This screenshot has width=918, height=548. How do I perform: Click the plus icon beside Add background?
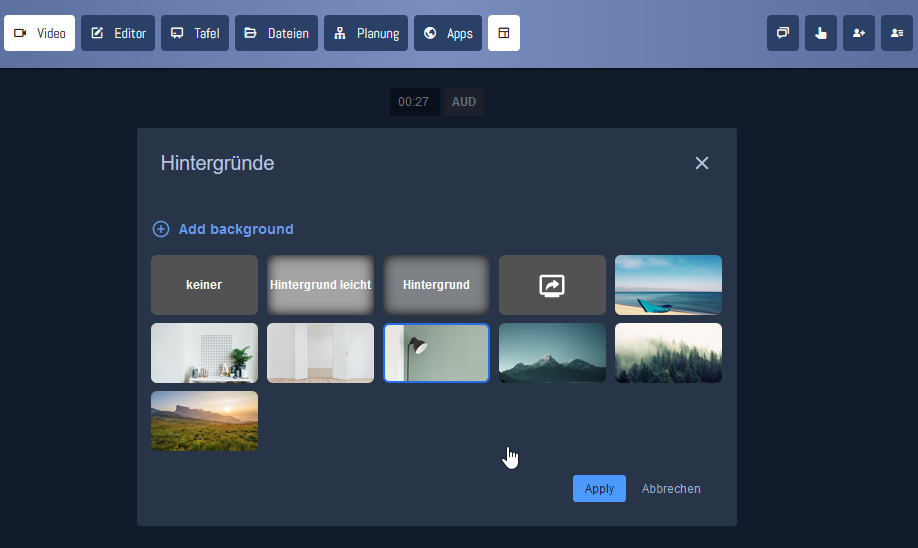[x=161, y=229]
